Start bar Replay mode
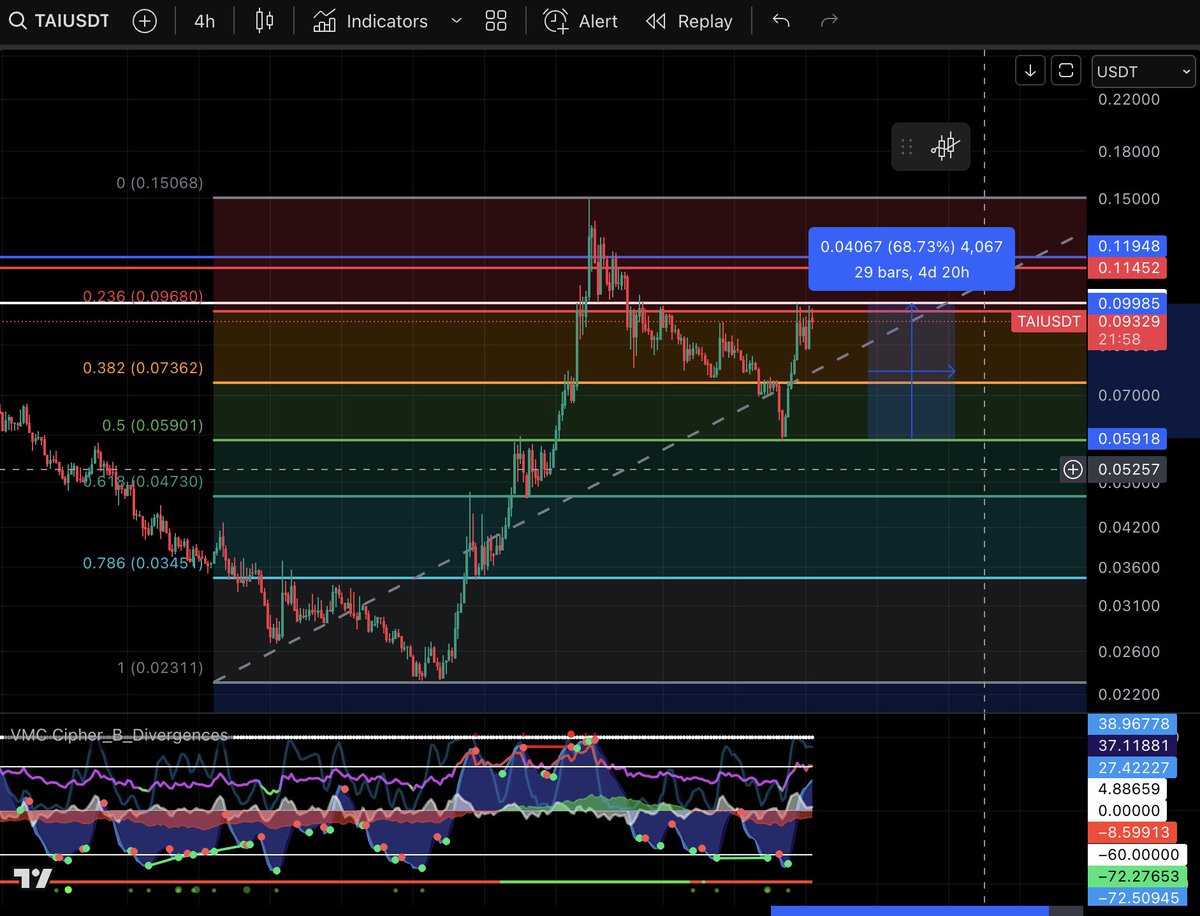The width and height of the screenshot is (1200, 916). (x=689, y=21)
